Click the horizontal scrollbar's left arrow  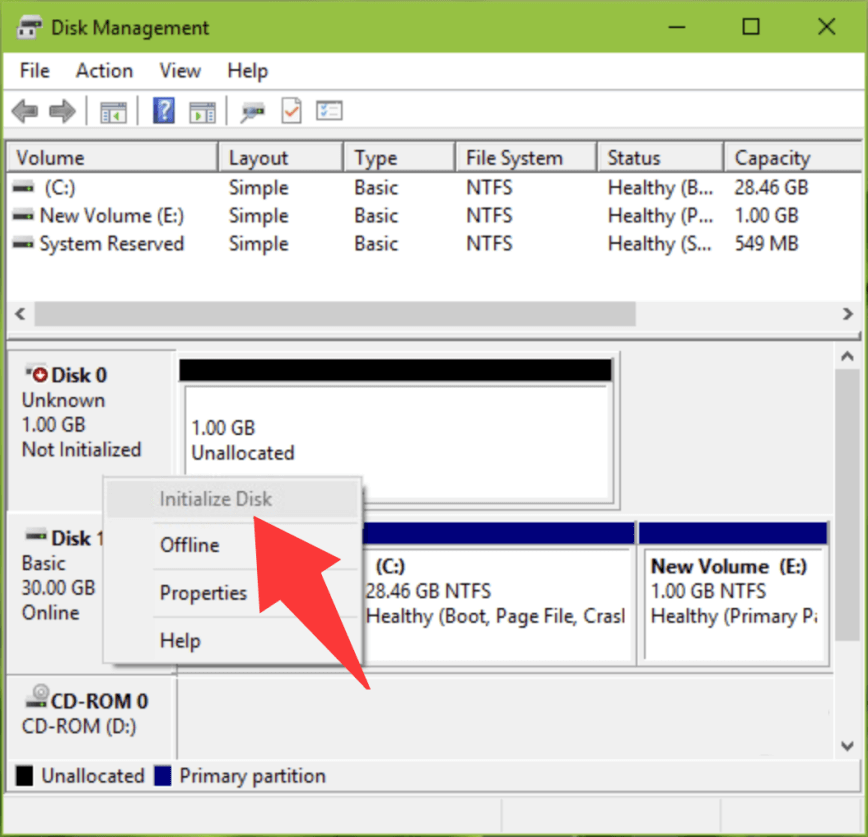click(x=19, y=313)
